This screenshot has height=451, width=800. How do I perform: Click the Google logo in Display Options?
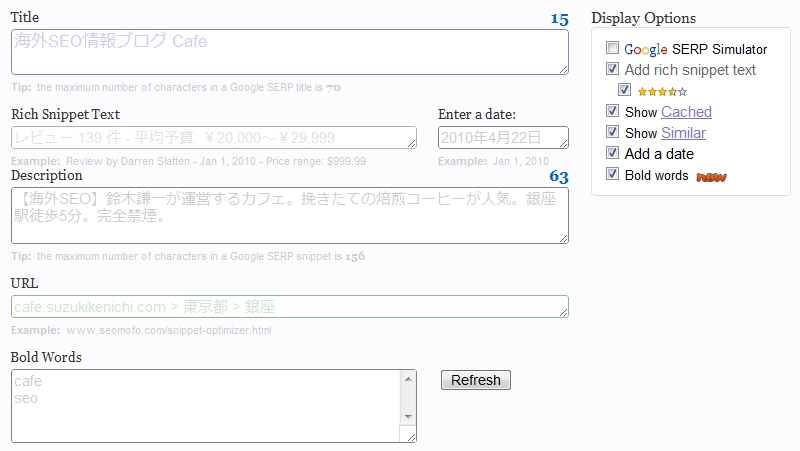[x=645, y=49]
